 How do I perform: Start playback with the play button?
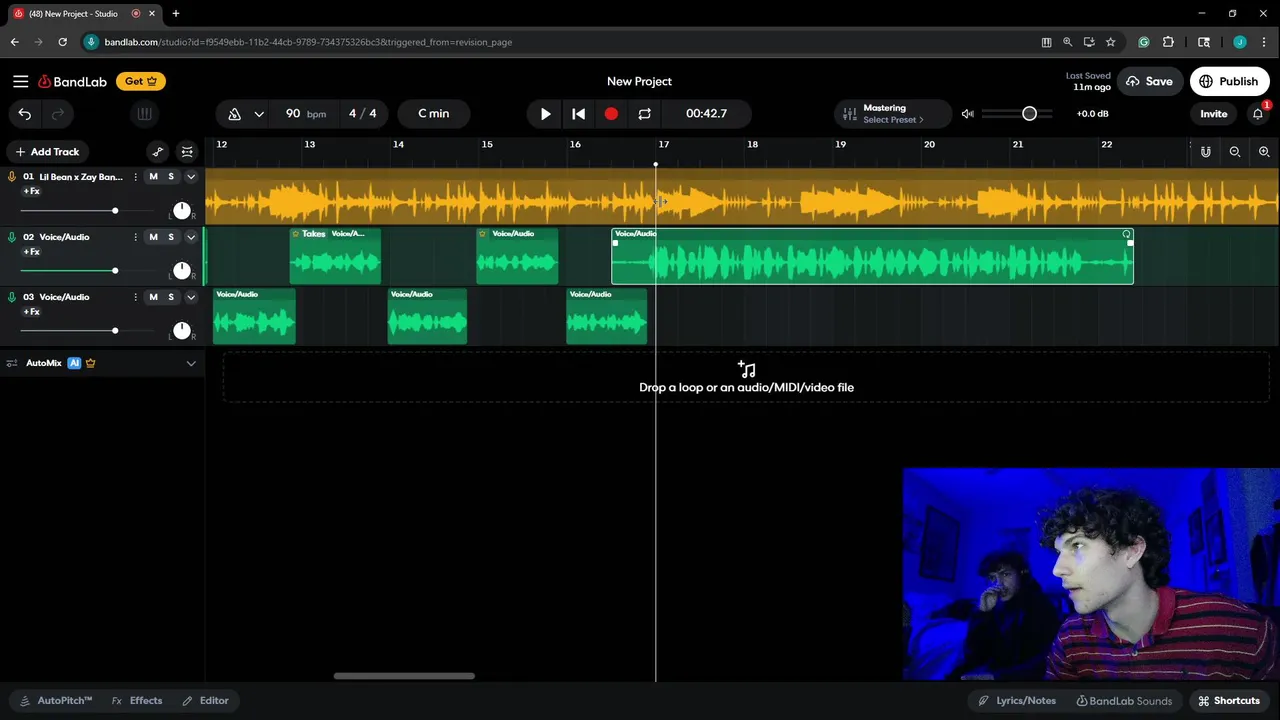pos(545,114)
